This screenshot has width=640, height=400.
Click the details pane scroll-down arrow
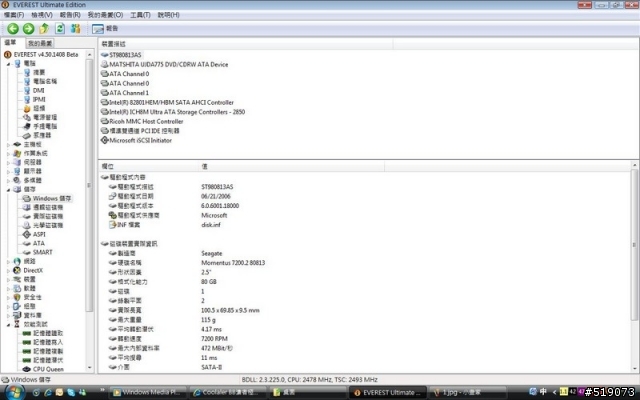[634, 369]
